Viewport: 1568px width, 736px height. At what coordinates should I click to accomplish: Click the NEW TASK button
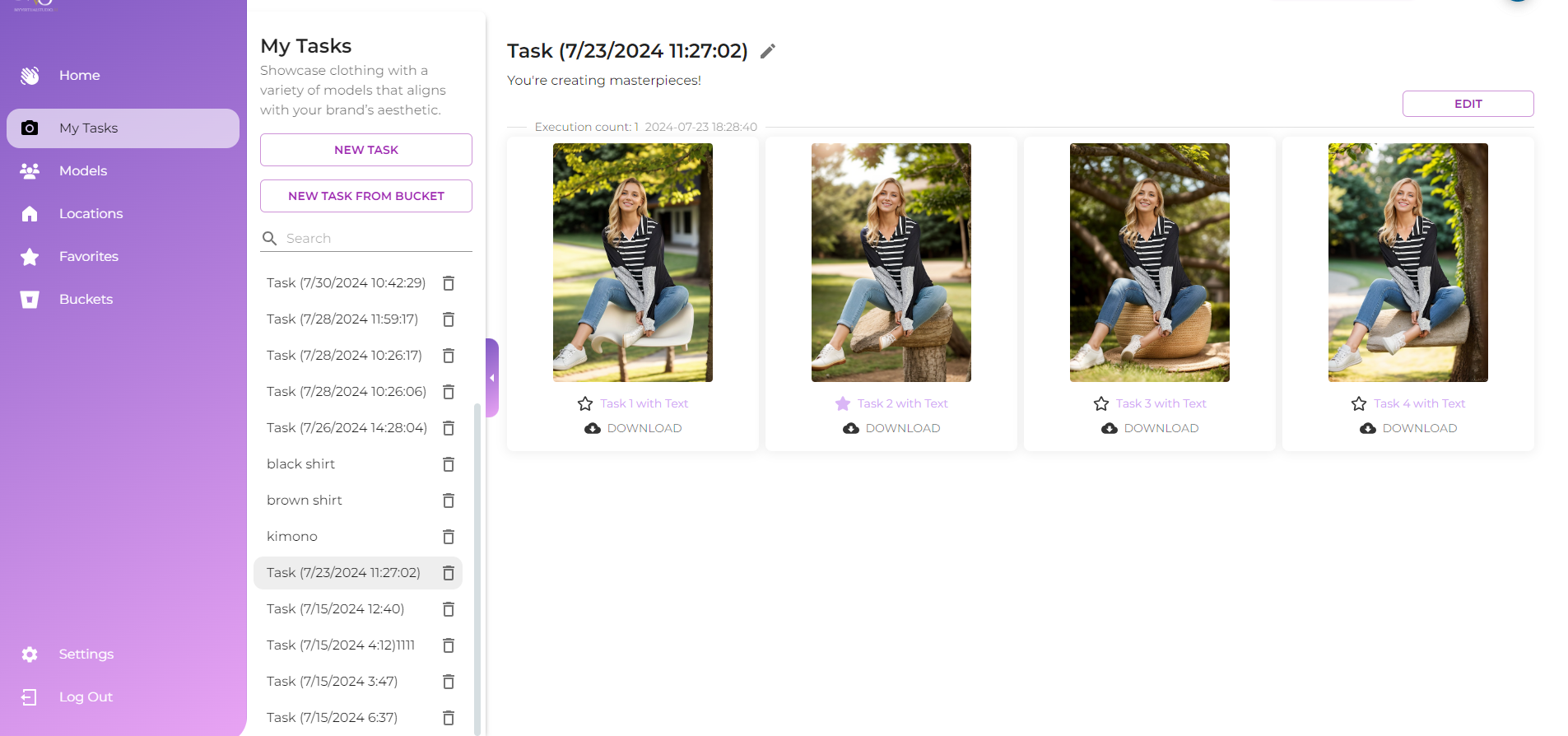pos(366,150)
